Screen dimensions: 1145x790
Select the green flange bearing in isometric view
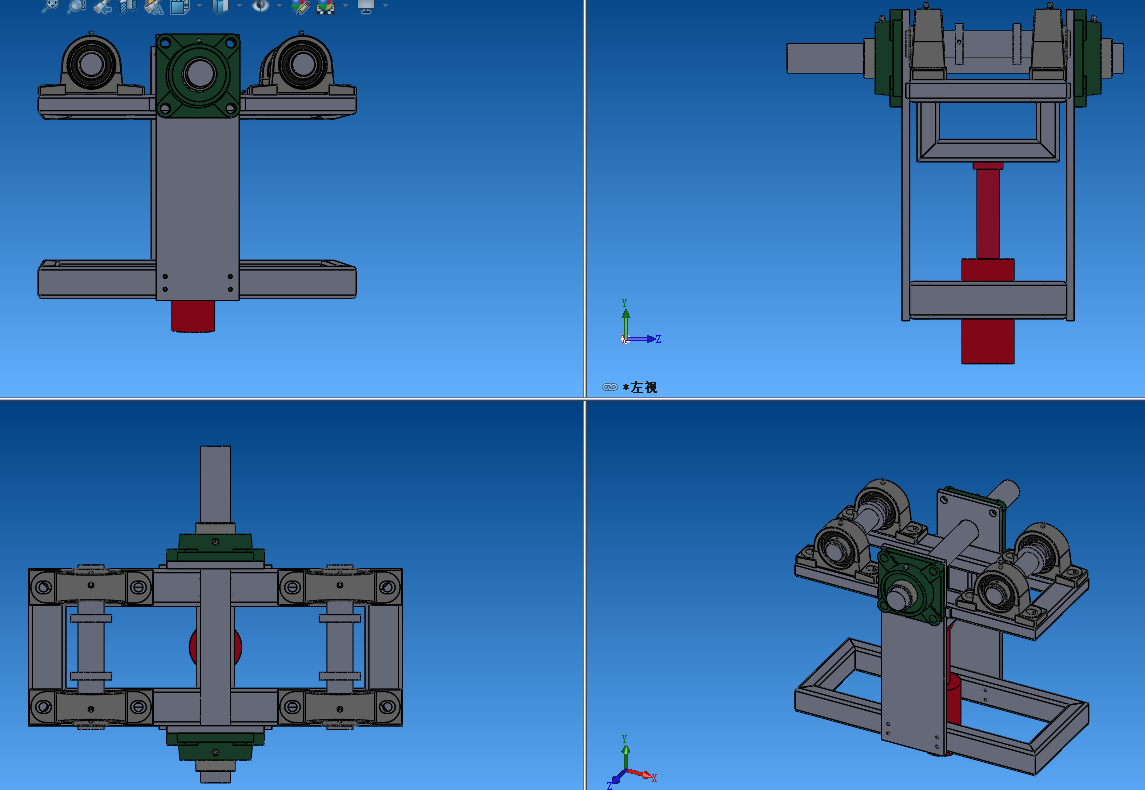[911, 586]
